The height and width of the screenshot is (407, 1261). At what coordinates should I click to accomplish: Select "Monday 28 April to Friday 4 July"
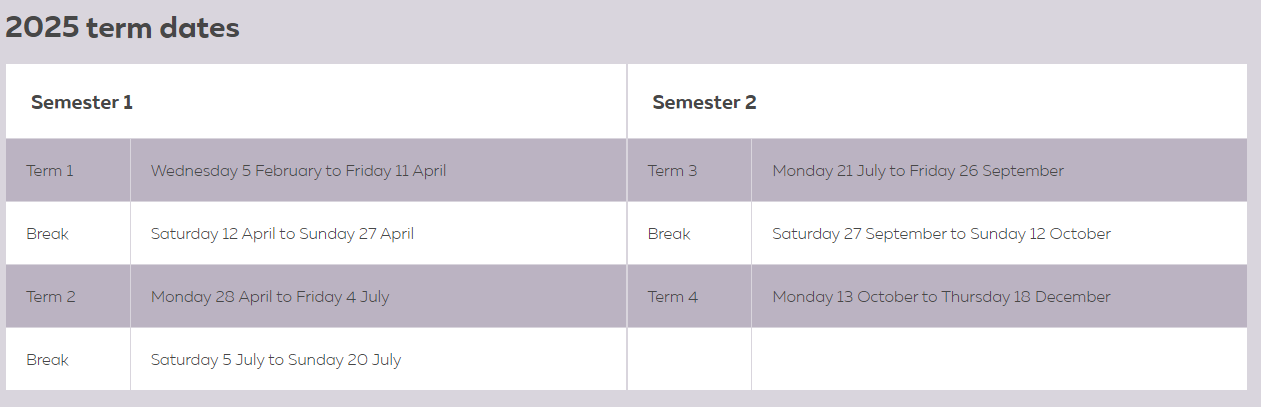point(270,297)
